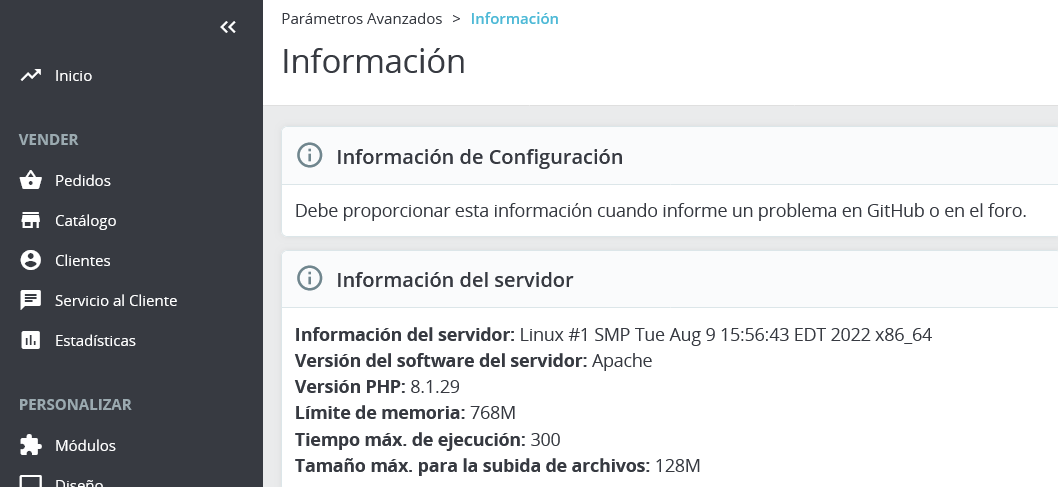Open the Inicio menu item
Screen dimensions: 1058x487
pyautogui.click(x=74, y=75)
